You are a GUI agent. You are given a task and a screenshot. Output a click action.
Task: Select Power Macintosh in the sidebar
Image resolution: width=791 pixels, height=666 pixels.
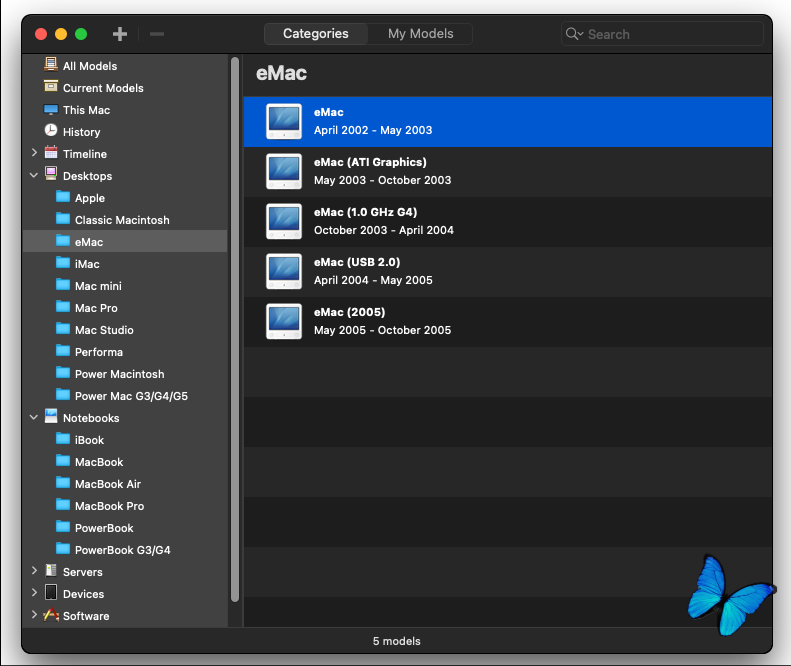pos(125,374)
